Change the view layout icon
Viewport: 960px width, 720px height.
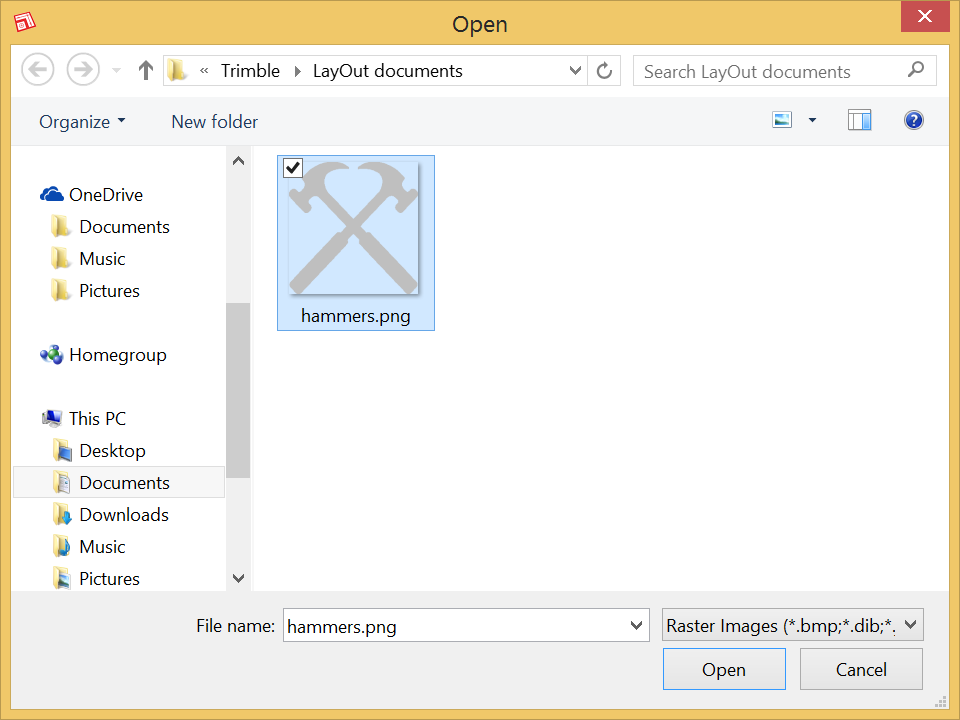point(781,119)
